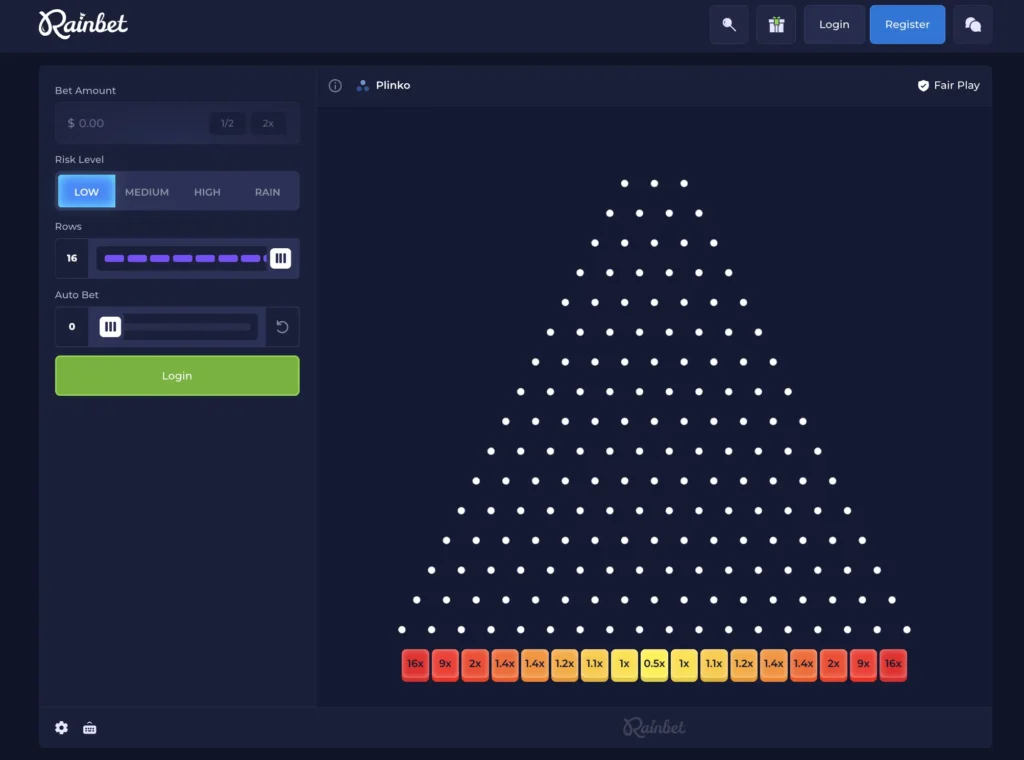Click the gift box promotions icon

click(776, 24)
